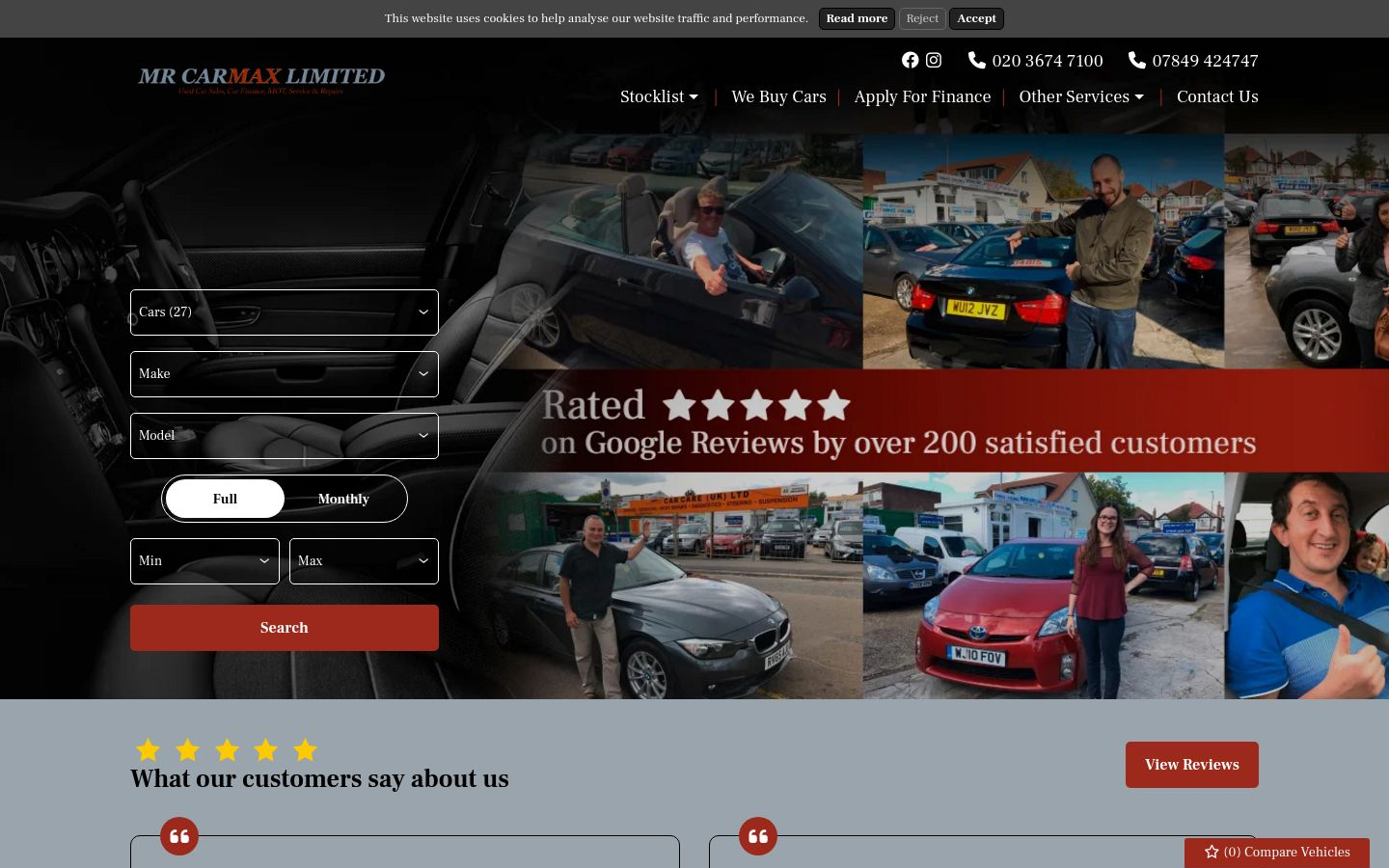The height and width of the screenshot is (868, 1389).
Task: Click 'What our customers say about us' heading
Action: (x=319, y=778)
